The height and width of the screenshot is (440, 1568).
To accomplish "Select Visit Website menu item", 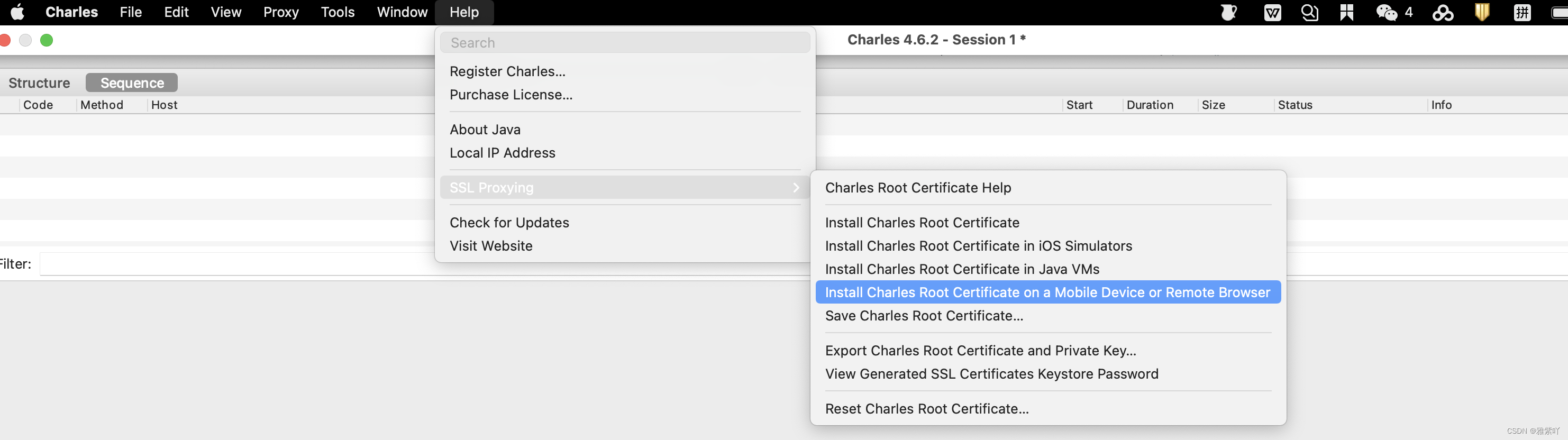I will click(x=625, y=245).
